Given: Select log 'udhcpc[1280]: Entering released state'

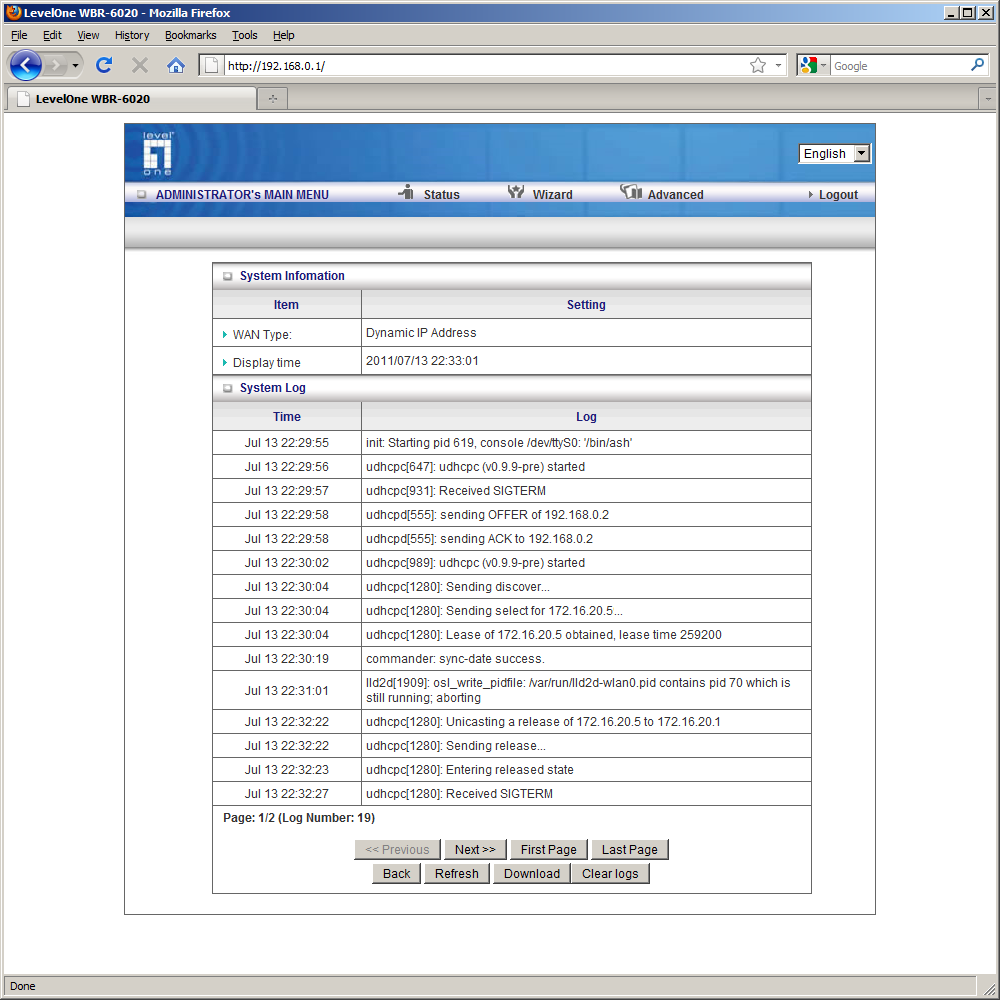Looking at the screenshot, I should click(470, 770).
